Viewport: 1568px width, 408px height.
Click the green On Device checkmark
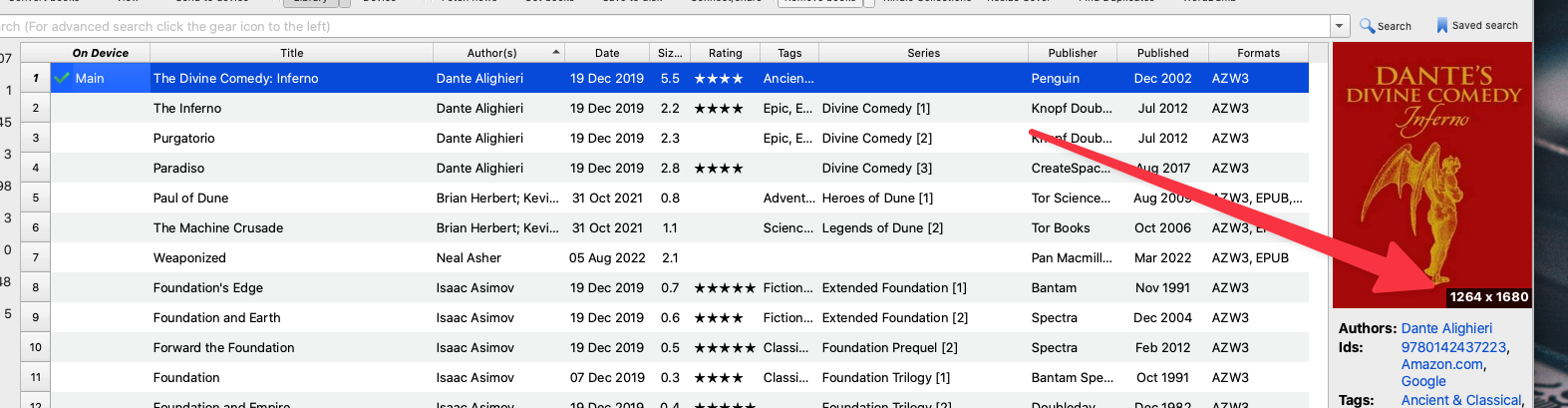(x=62, y=78)
